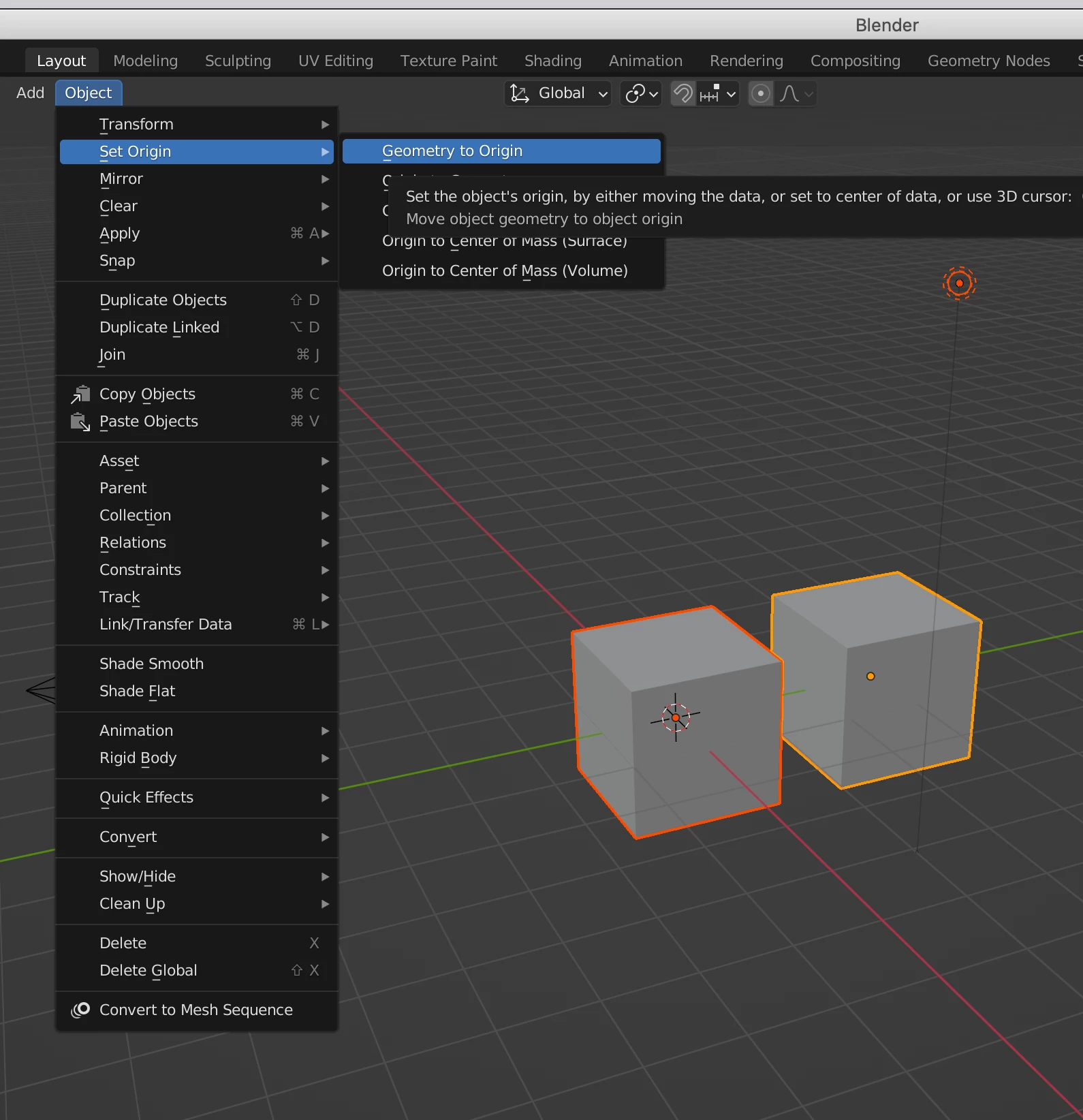Select the light object in the viewport
1083x1120 pixels.
tap(959, 283)
